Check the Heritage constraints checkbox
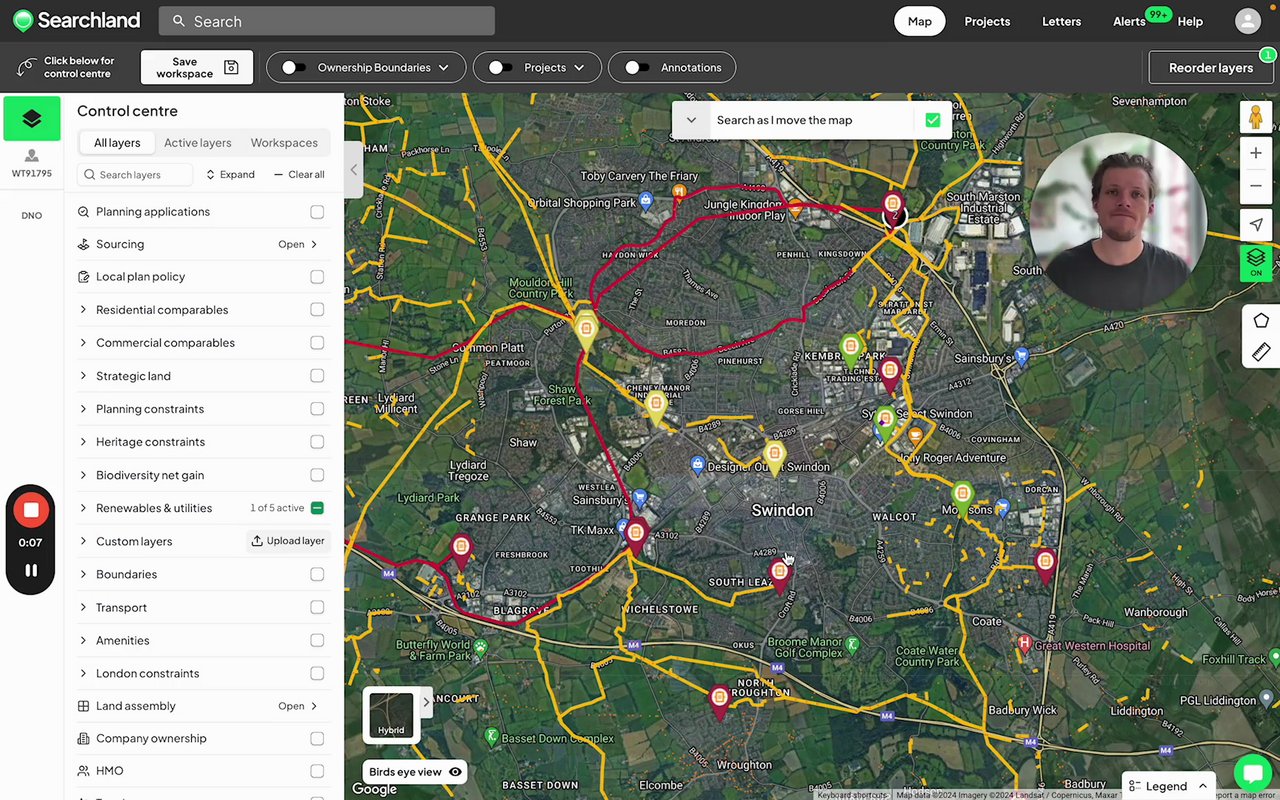Viewport: 1280px width, 800px height. click(x=317, y=442)
